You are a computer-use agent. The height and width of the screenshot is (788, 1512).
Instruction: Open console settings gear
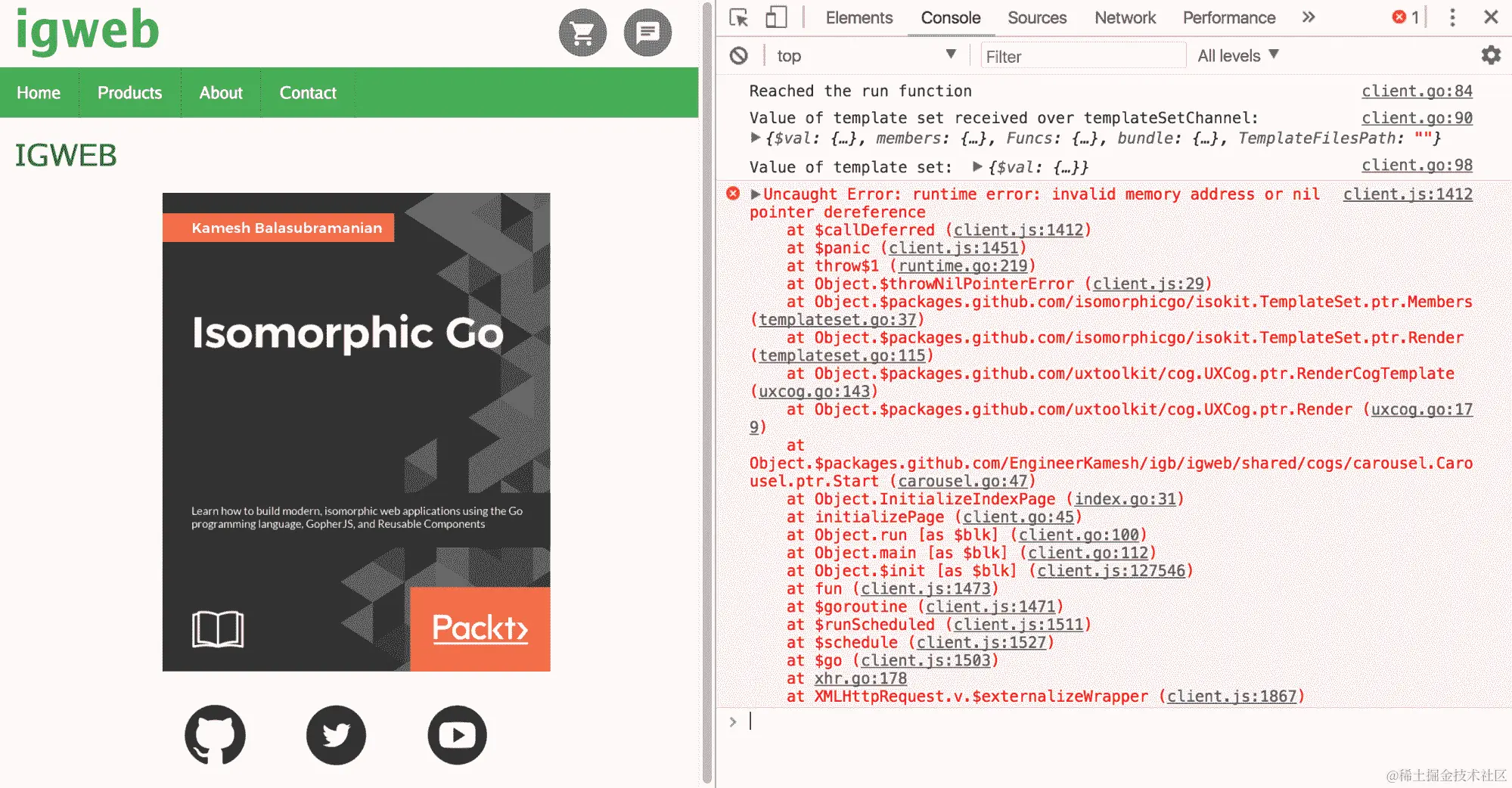click(x=1491, y=55)
